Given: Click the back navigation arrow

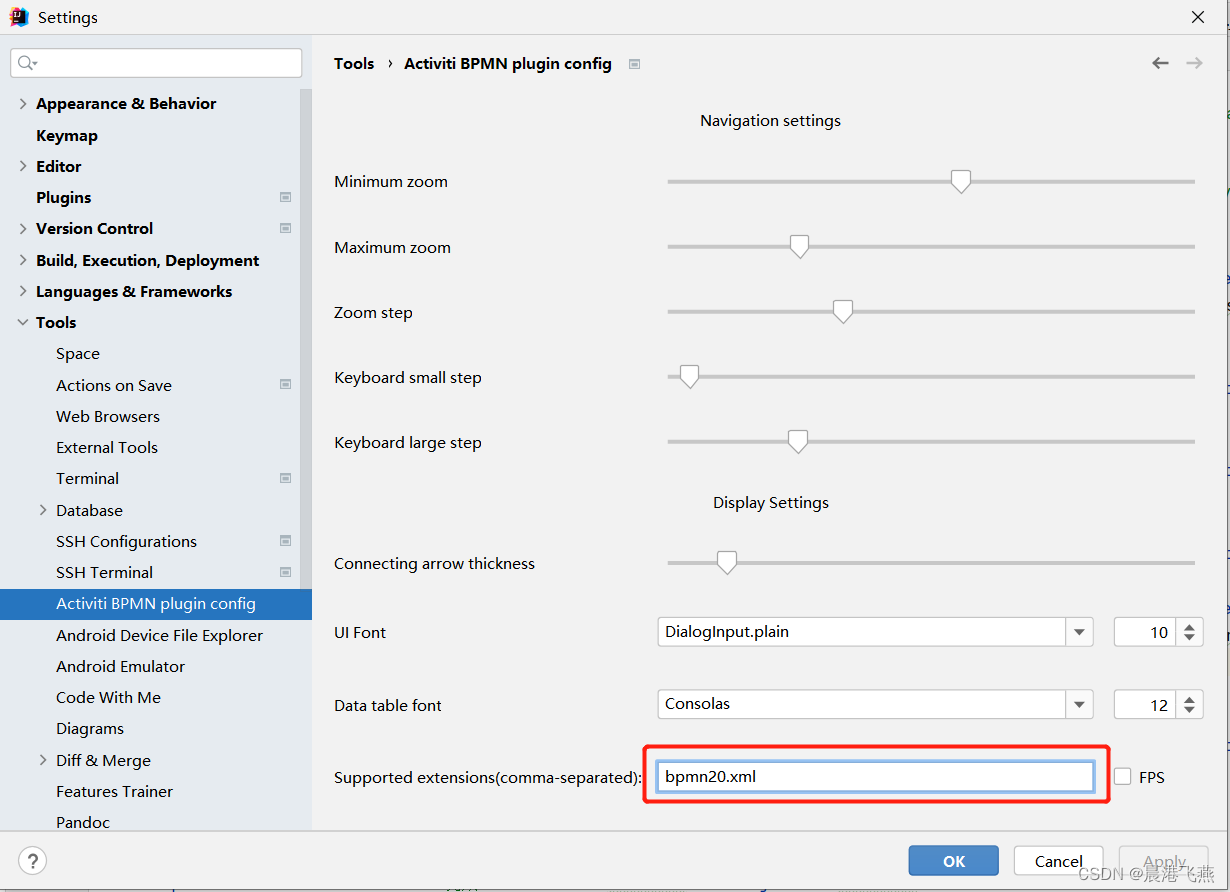Looking at the screenshot, I should 1160,63.
